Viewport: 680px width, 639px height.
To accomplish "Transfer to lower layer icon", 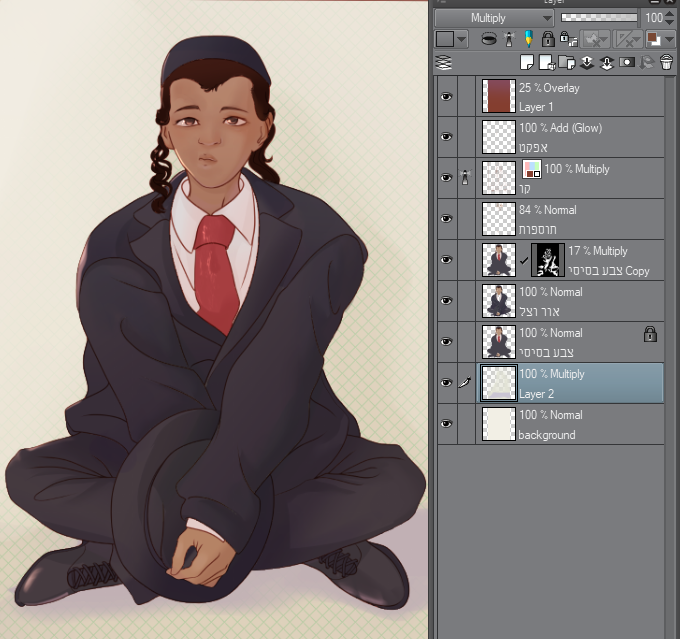I will (x=587, y=62).
